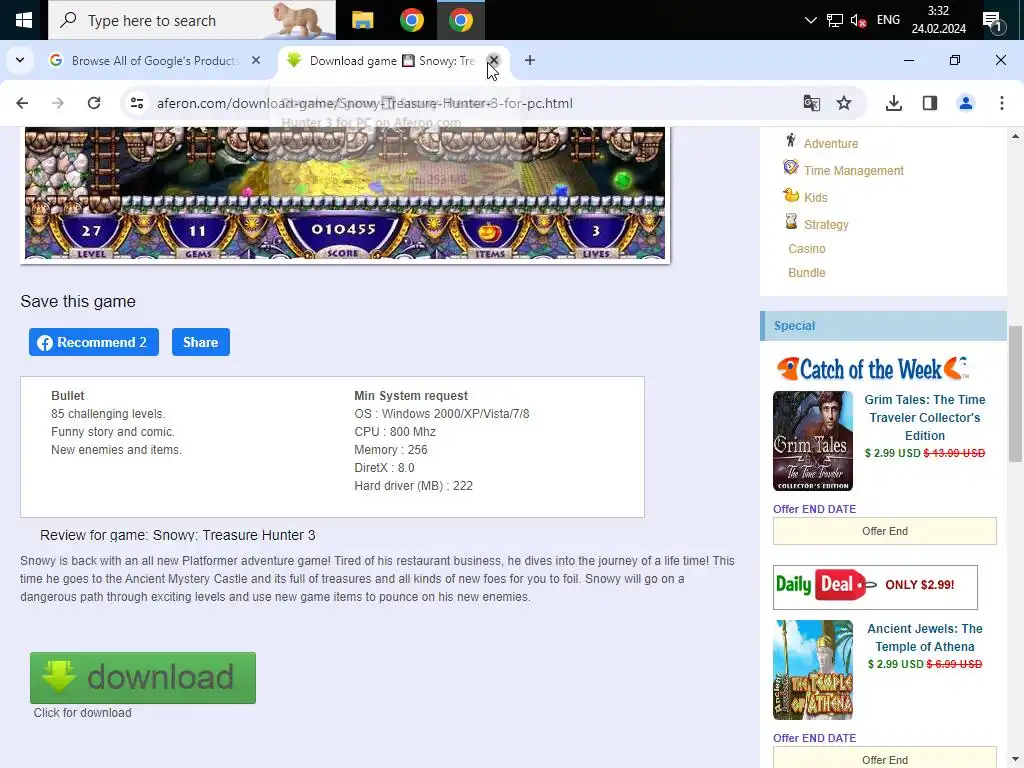The image size is (1024, 768).
Task: Open Temple of Athena cover thumbnail
Action: pyautogui.click(x=812, y=670)
